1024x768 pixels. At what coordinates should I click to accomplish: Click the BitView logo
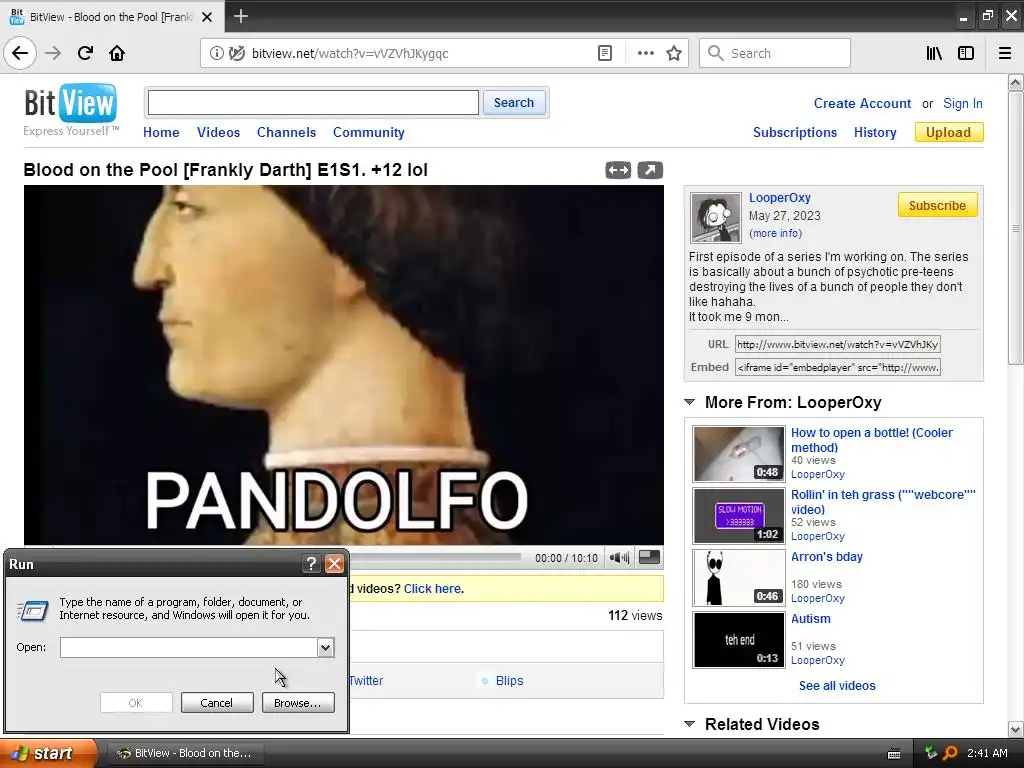click(x=71, y=103)
